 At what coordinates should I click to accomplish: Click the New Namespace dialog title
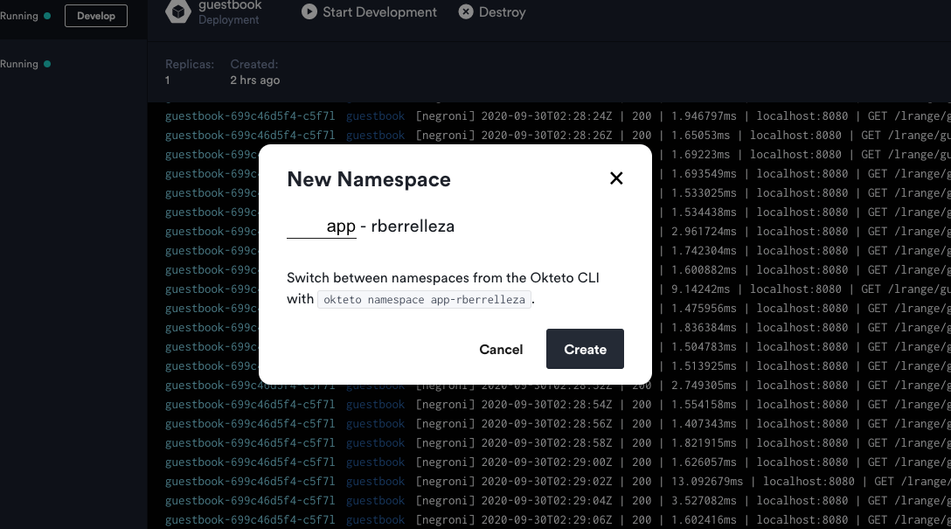tap(369, 180)
